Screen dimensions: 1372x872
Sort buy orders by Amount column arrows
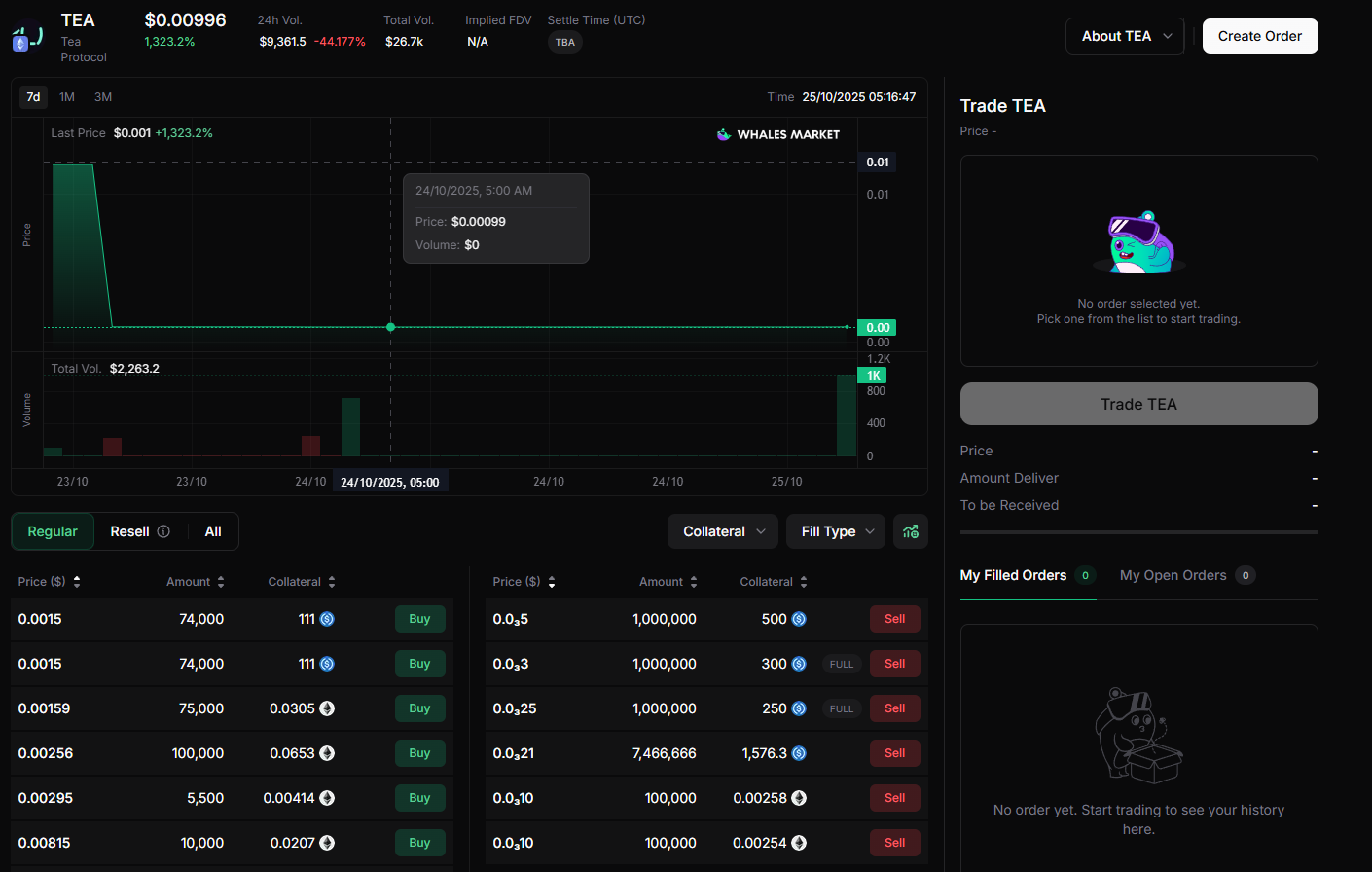[221, 582]
